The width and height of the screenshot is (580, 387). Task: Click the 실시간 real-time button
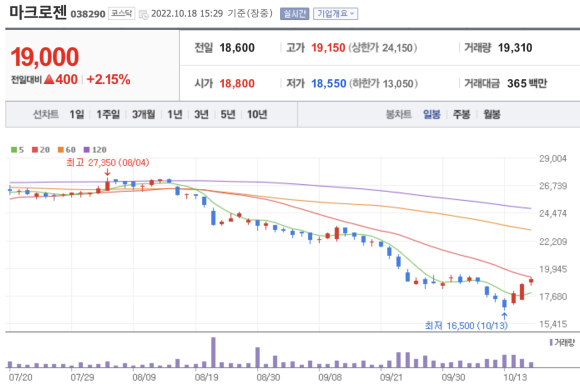click(294, 14)
